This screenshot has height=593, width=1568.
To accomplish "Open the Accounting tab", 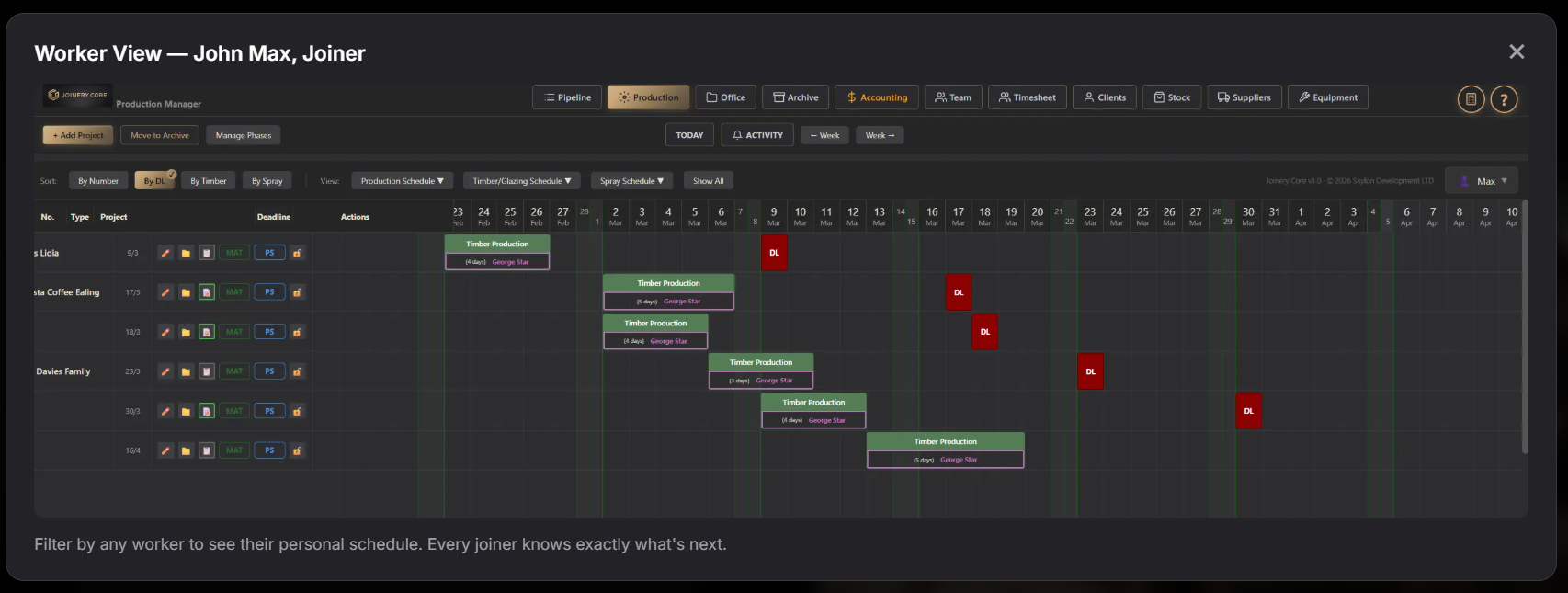I will coord(877,97).
